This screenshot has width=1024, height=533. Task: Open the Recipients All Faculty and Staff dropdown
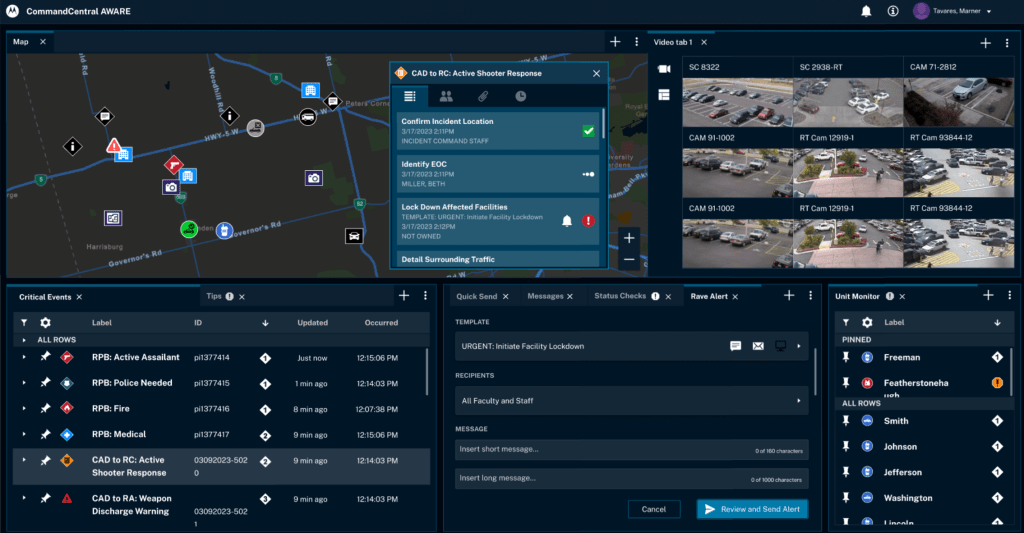tap(631, 400)
